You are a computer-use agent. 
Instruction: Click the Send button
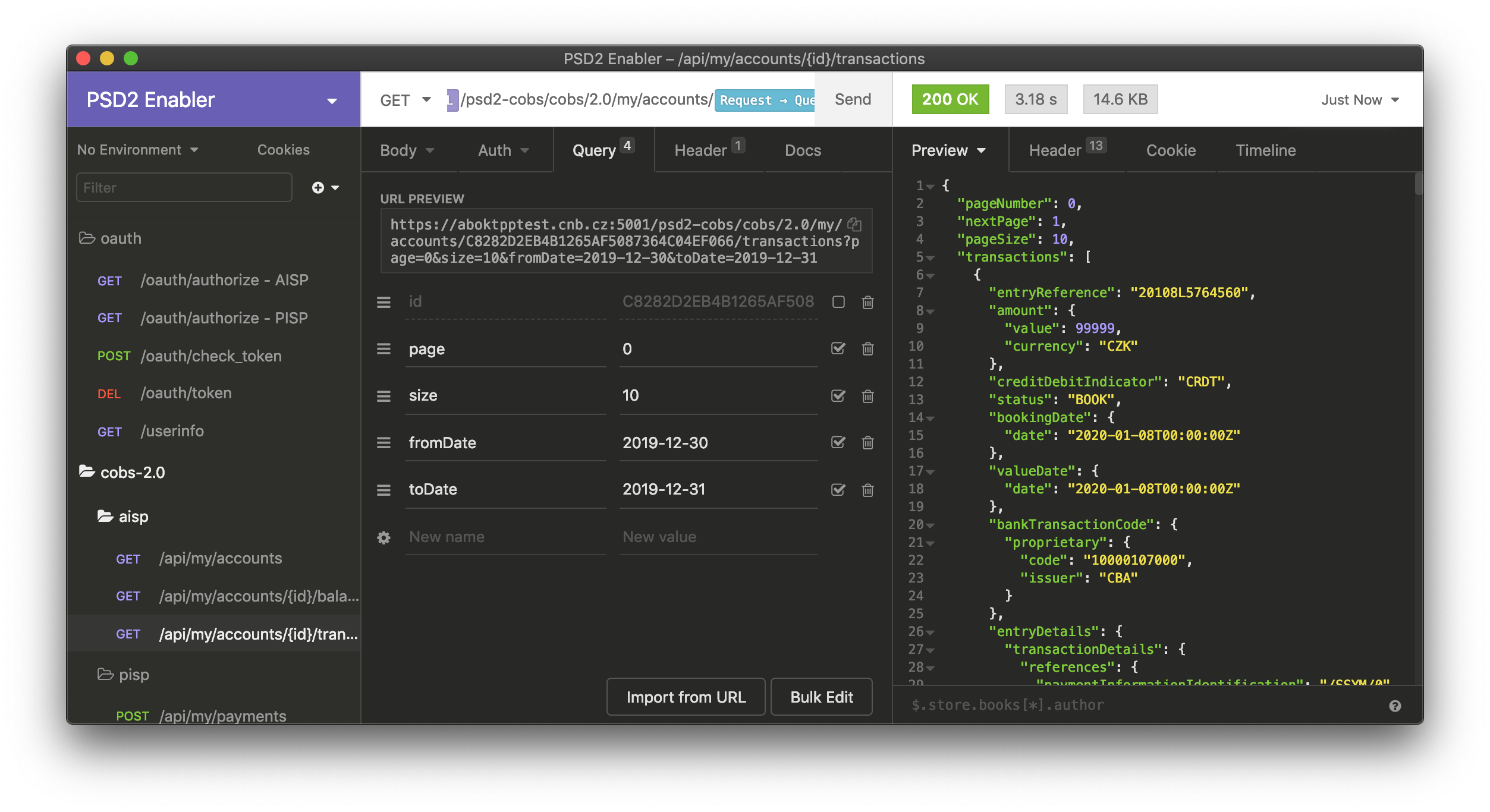[x=853, y=100]
